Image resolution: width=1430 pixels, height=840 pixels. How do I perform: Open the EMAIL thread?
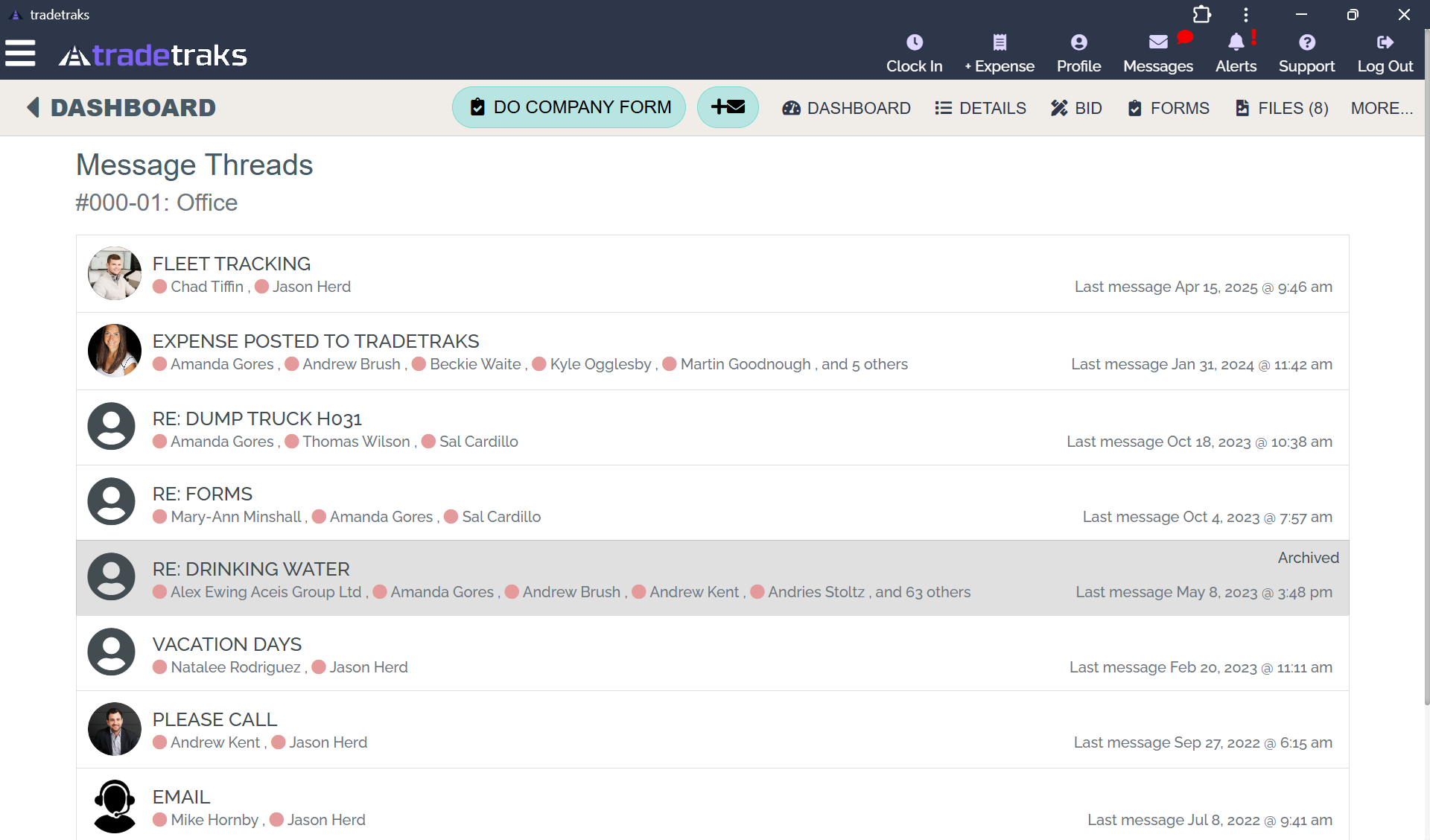(712, 806)
